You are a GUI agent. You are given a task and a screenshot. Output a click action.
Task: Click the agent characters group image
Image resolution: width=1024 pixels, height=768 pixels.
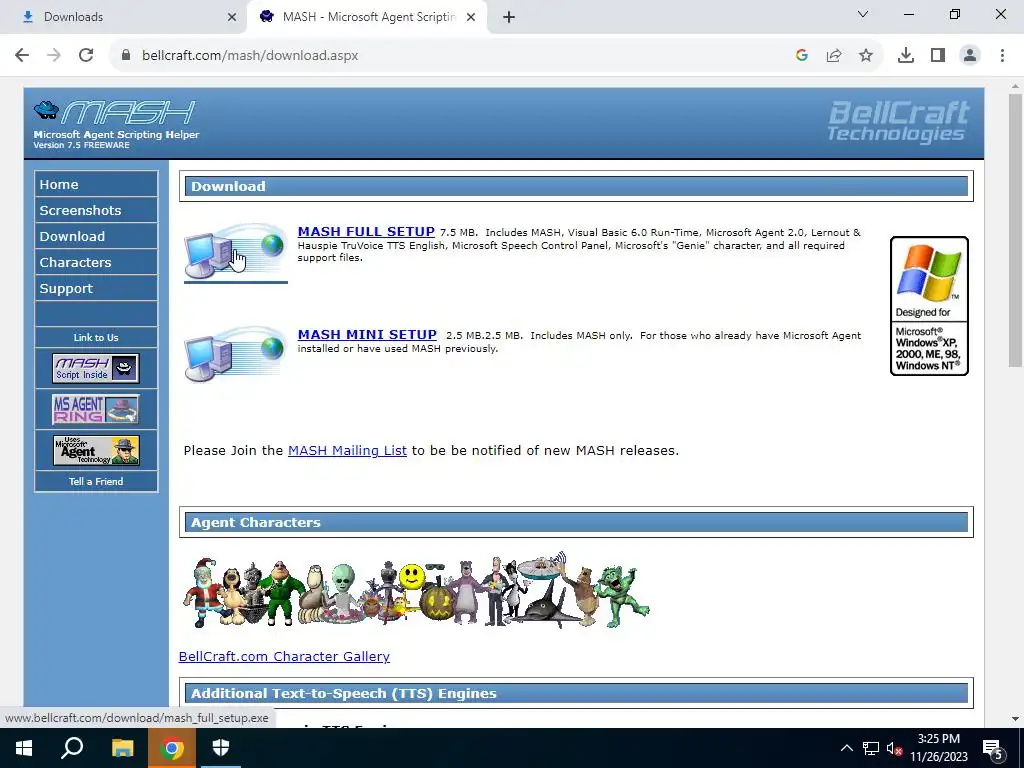click(x=416, y=591)
